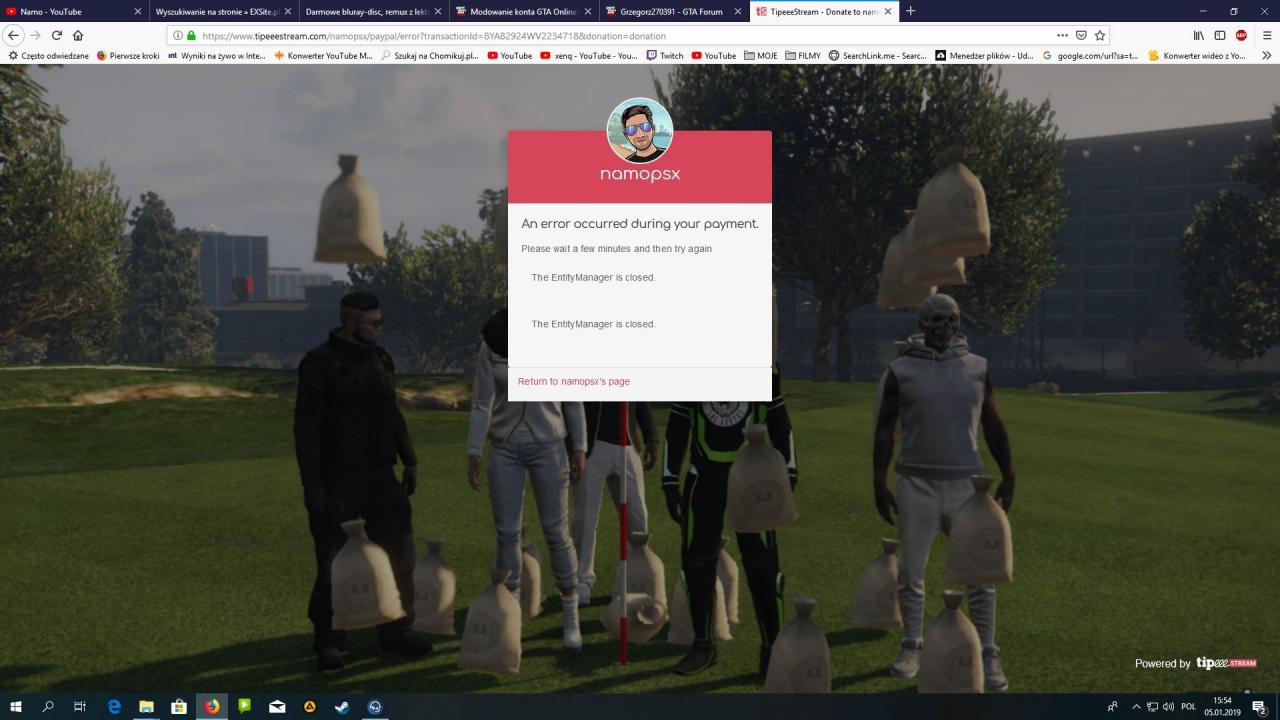Open clock showing 15:54
The image size is (1280, 720).
(1222, 706)
